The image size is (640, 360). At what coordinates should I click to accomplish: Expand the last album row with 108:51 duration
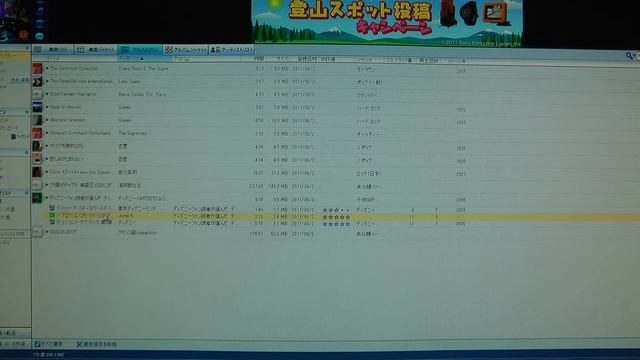coord(47,232)
